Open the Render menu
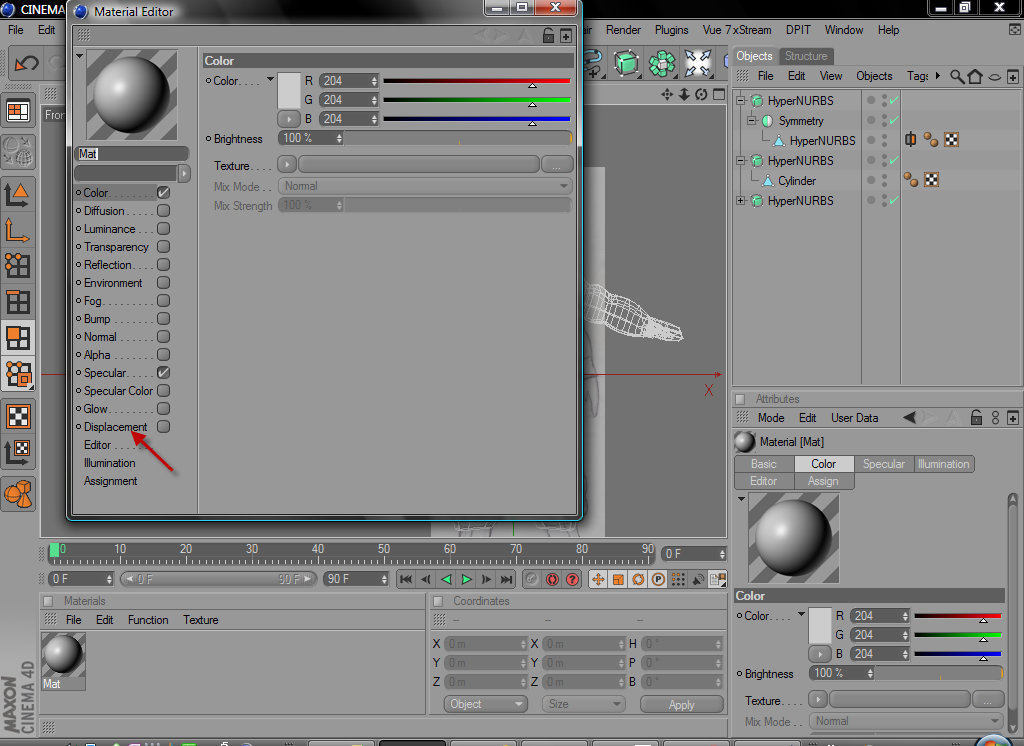 click(623, 30)
